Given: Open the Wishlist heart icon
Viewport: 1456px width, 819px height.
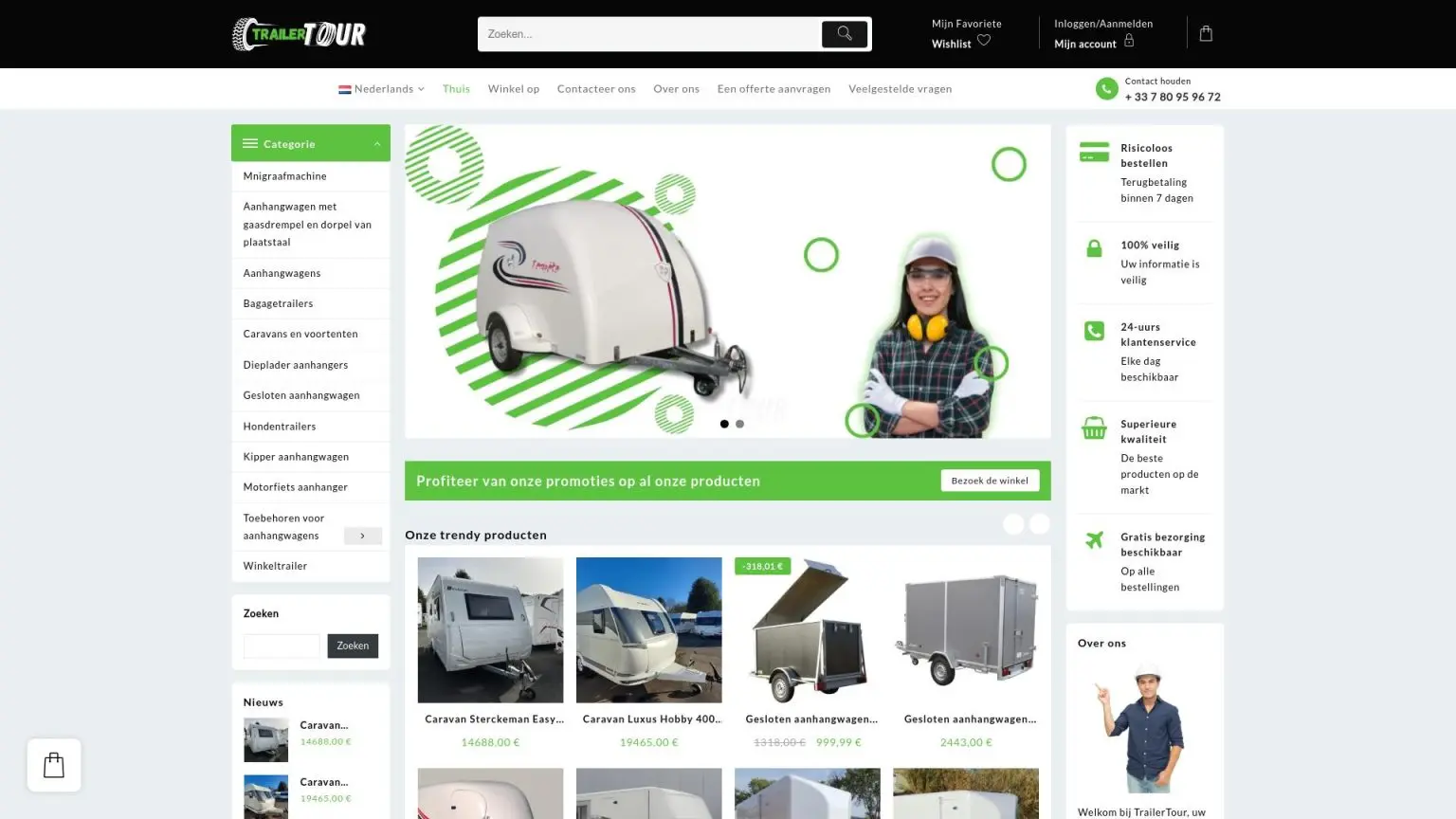Looking at the screenshot, I should coord(984,41).
